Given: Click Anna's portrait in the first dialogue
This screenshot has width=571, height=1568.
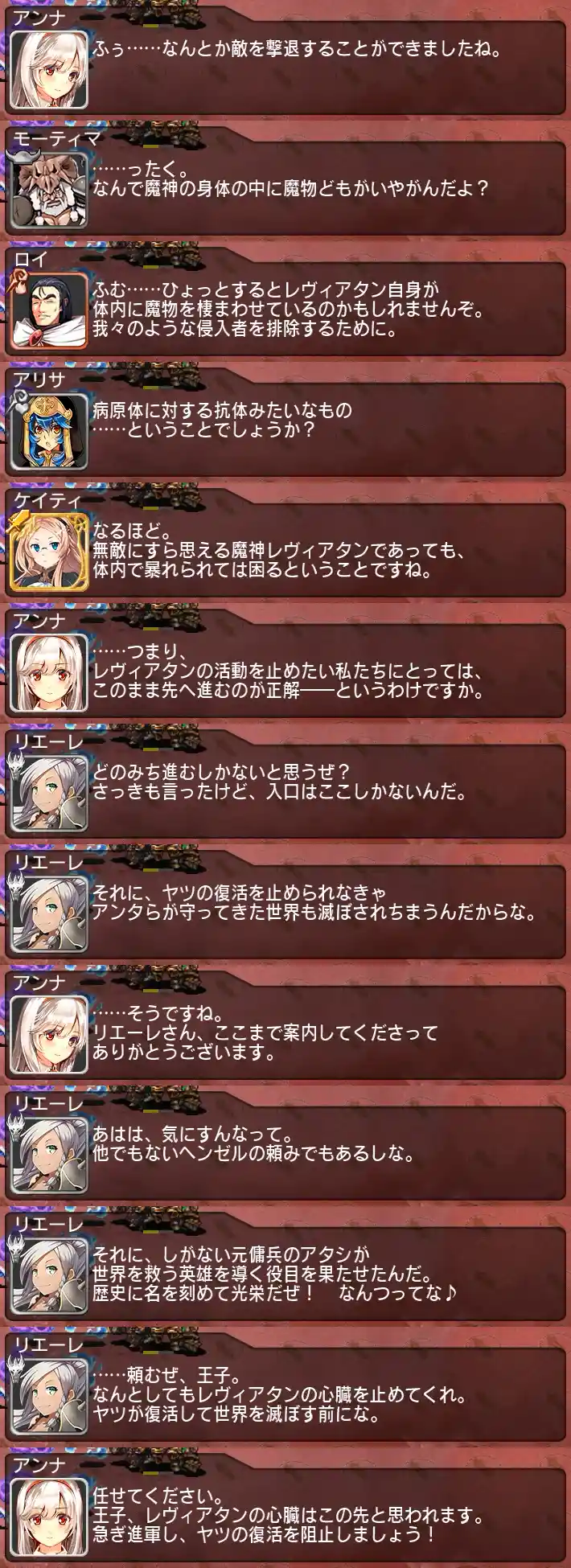Looking at the screenshot, I should pos(48,70).
